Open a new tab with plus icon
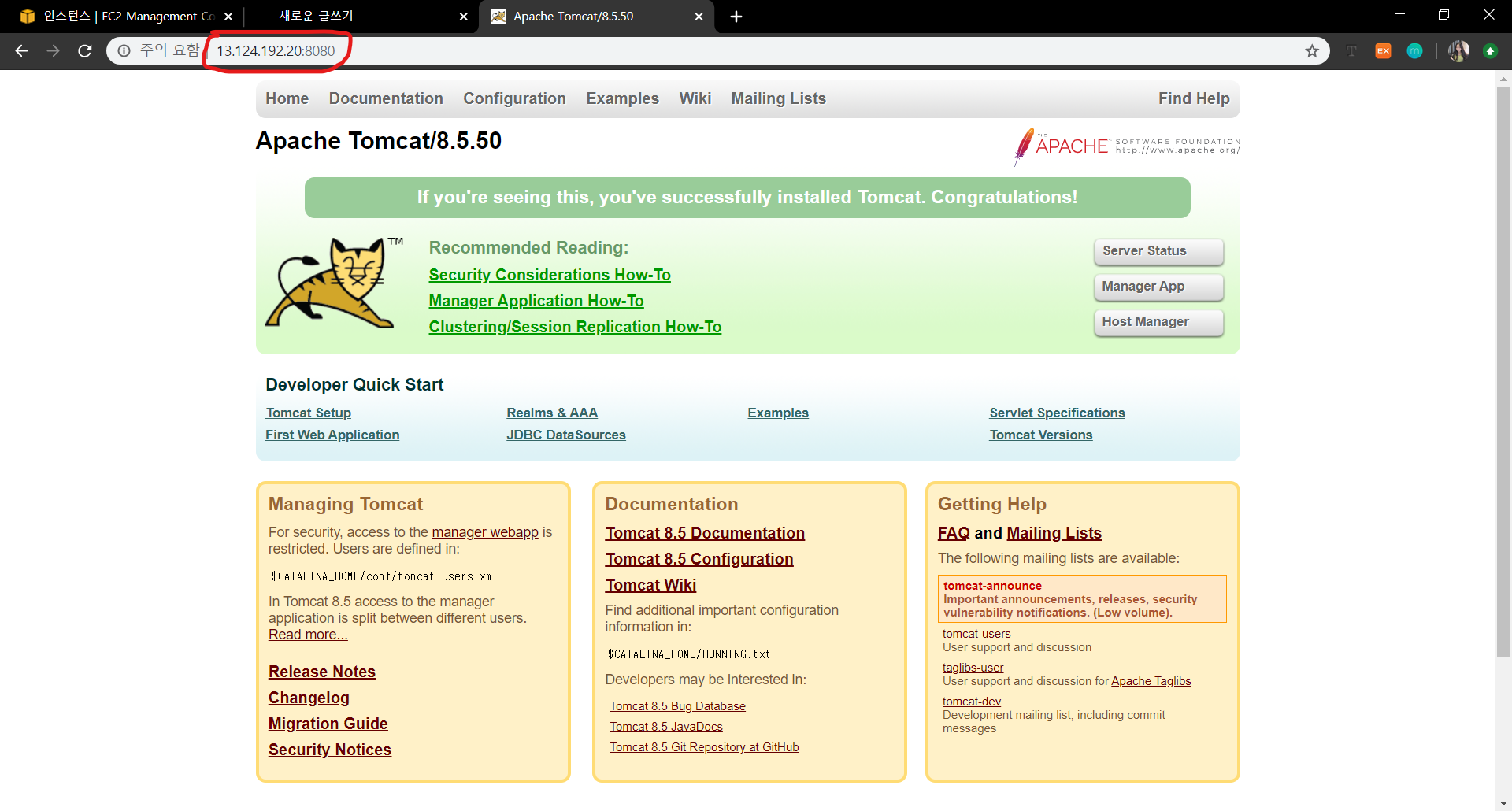The height and width of the screenshot is (811, 1512). click(x=736, y=17)
